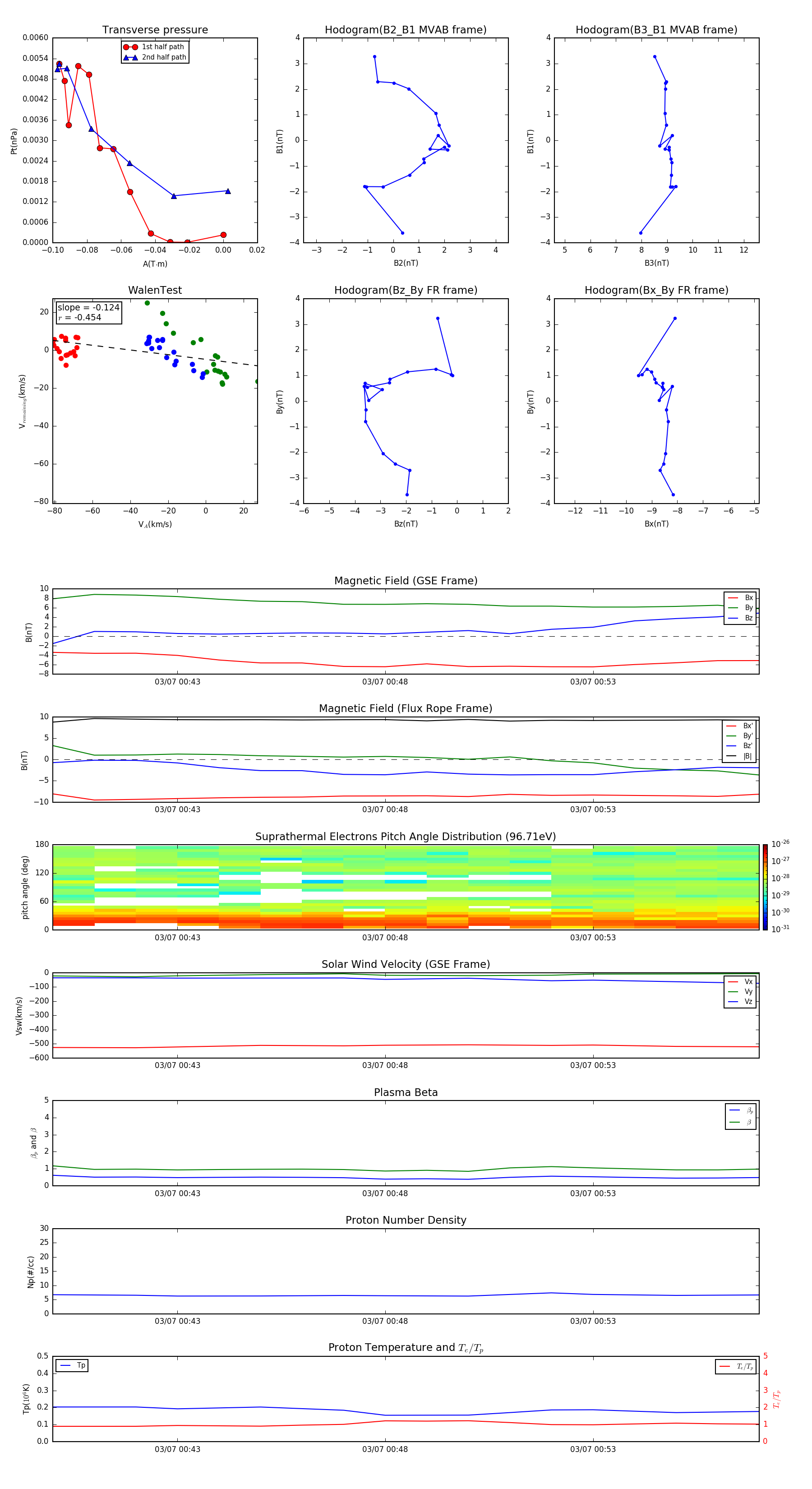This screenshot has width=812, height=1489.
Task: Click the β legend entry in Plasma Beta
Action: (x=741, y=1122)
